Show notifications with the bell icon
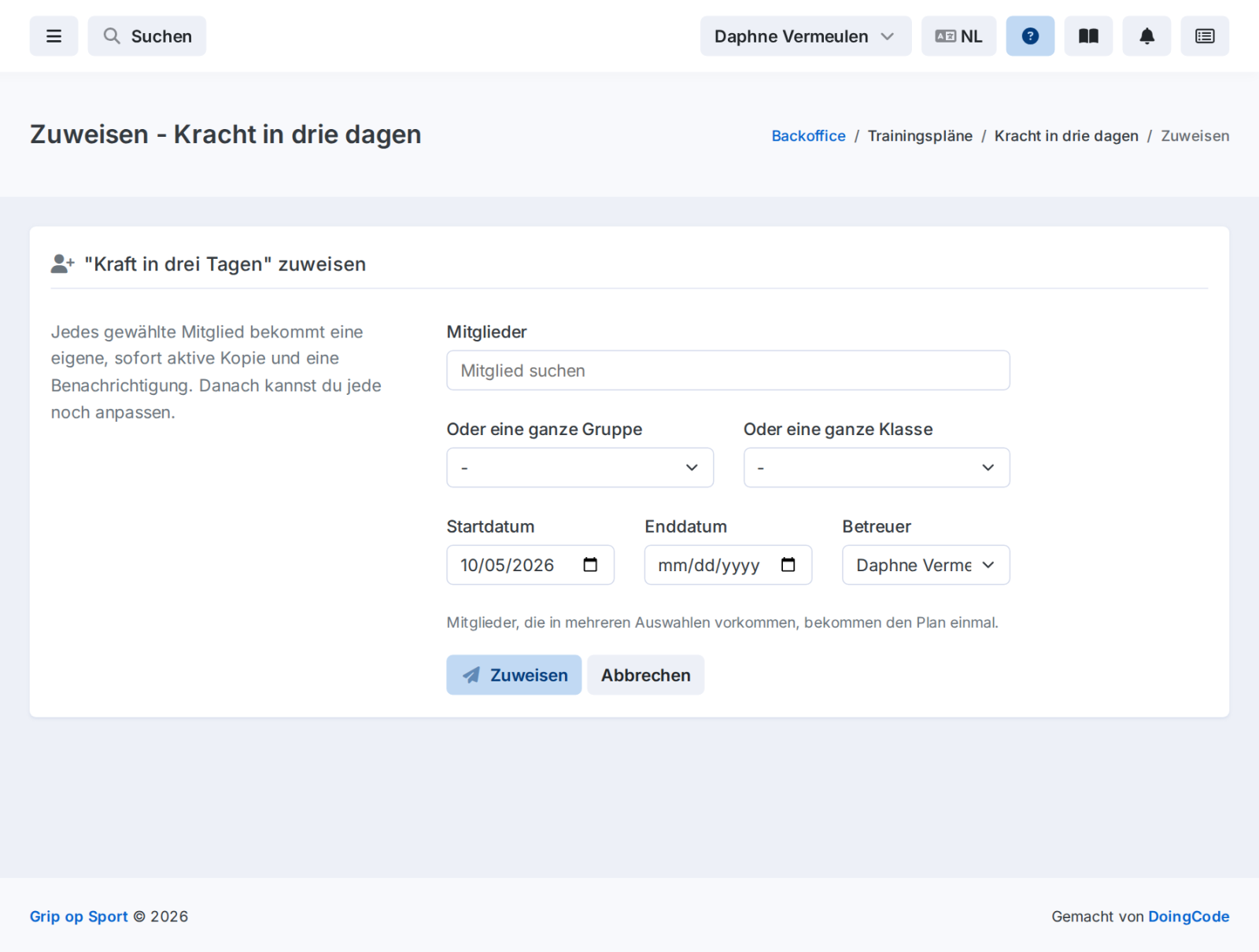The height and width of the screenshot is (952, 1259). [1146, 36]
